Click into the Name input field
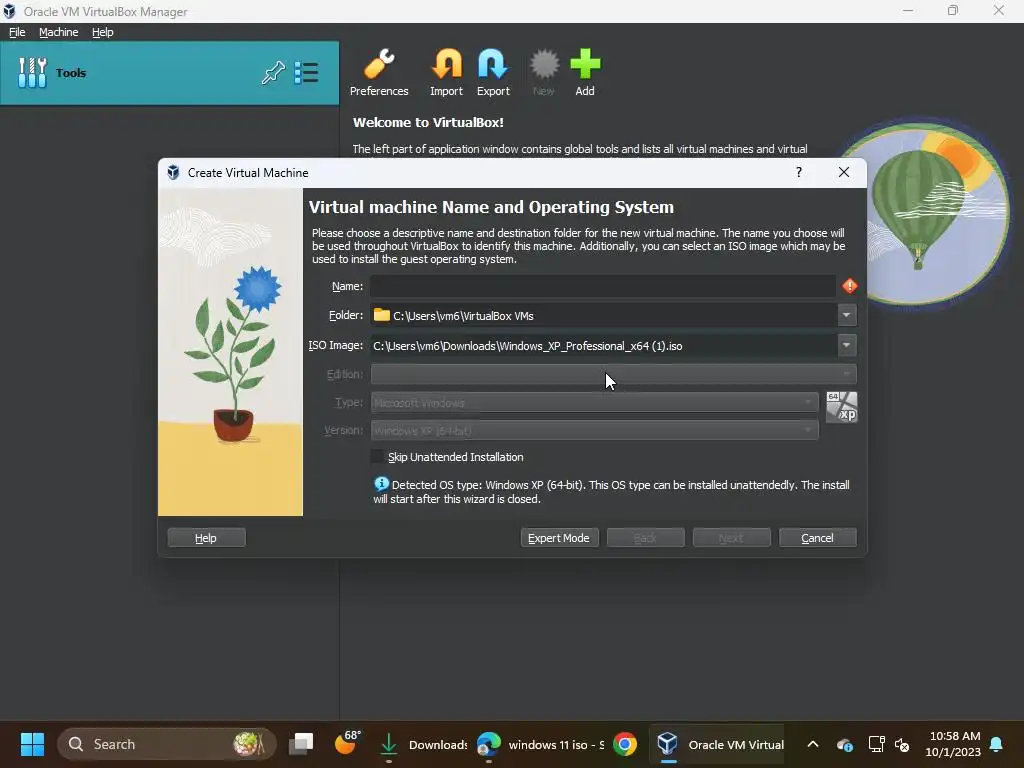Image resolution: width=1024 pixels, height=768 pixels. pyautogui.click(x=603, y=286)
